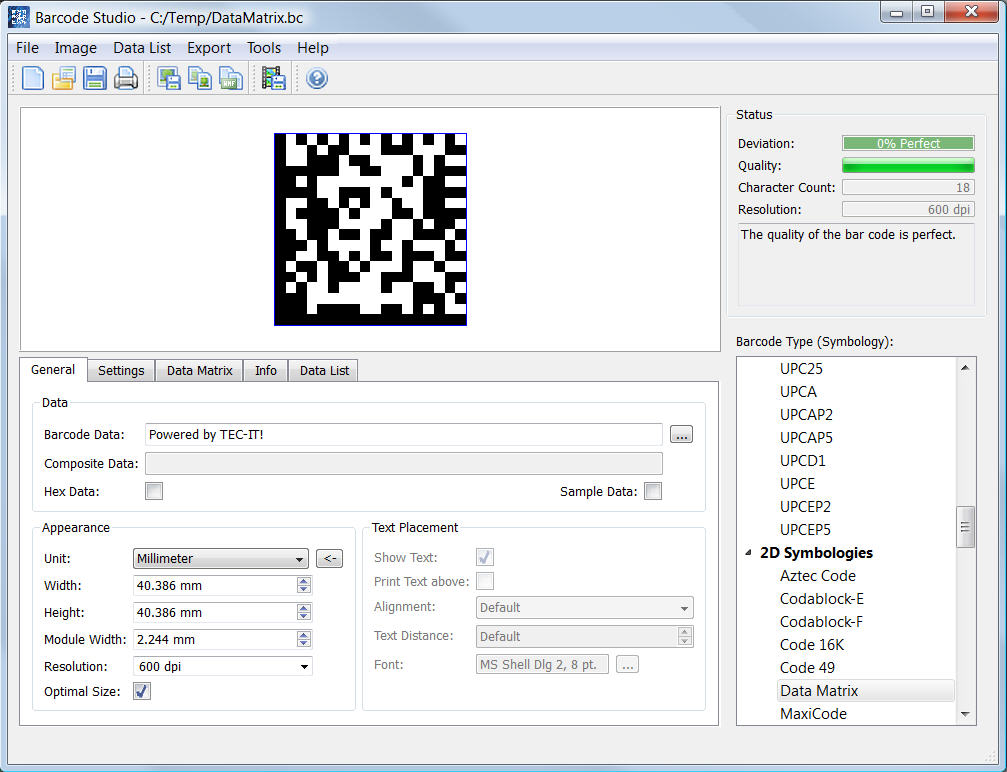Select UPCAP5 barcode type
Viewport: 1007px width, 772px height.
pyautogui.click(x=806, y=438)
